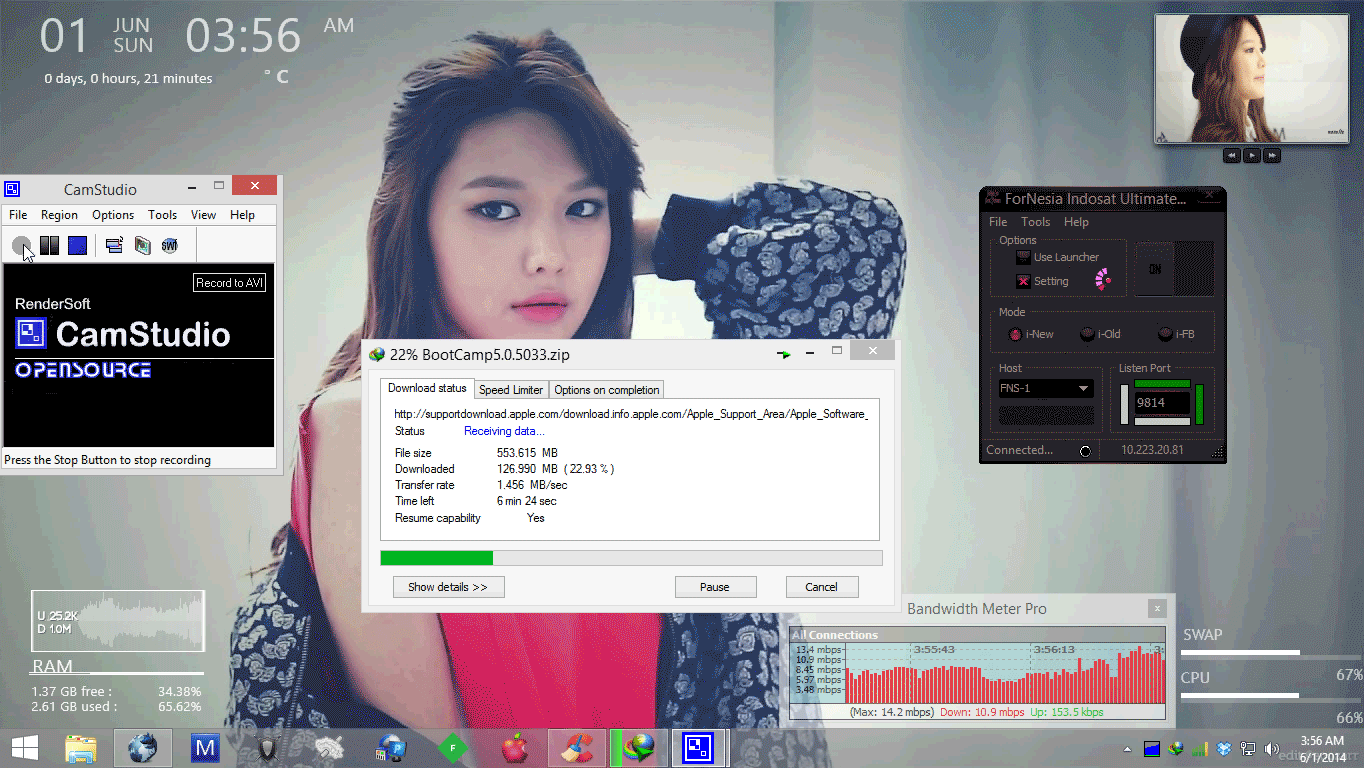Screen dimensions: 1364x768
Task: Open the green diamond F taskbar icon
Action: pyautogui.click(x=453, y=748)
